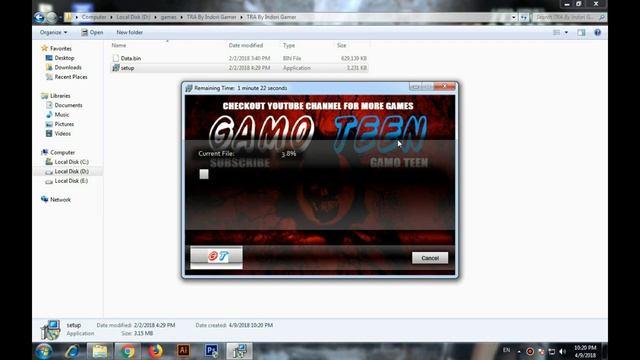
Task: Click the refresh button beside address bar
Action: (x=524, y=17)
